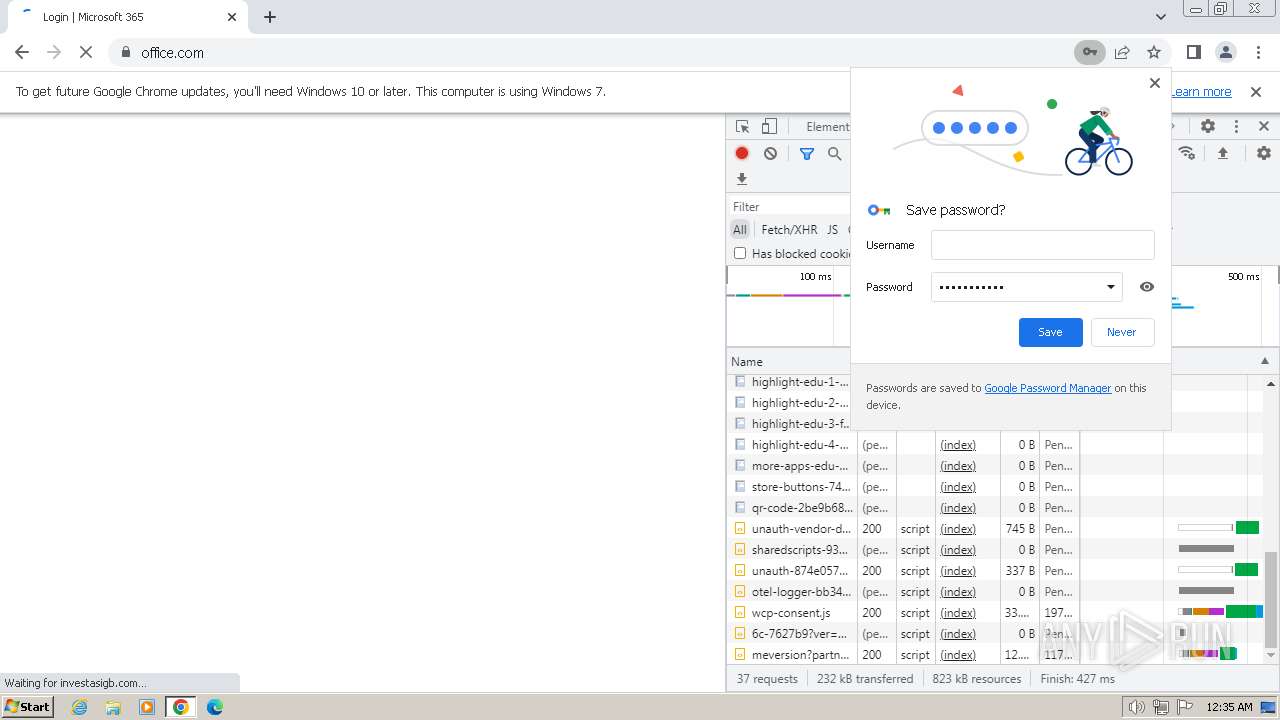The image size is (1280, 720).
Task: Toggle the network filter funnel icon
Action: [x=807, y=153]
